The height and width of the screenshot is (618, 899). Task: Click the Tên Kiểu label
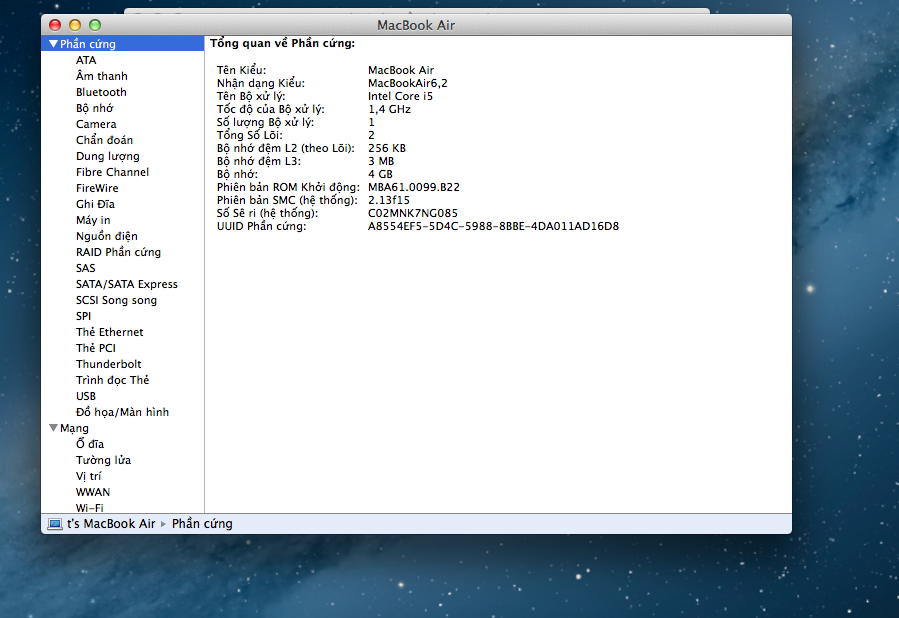pyautogui.click(x=241, y=71)
